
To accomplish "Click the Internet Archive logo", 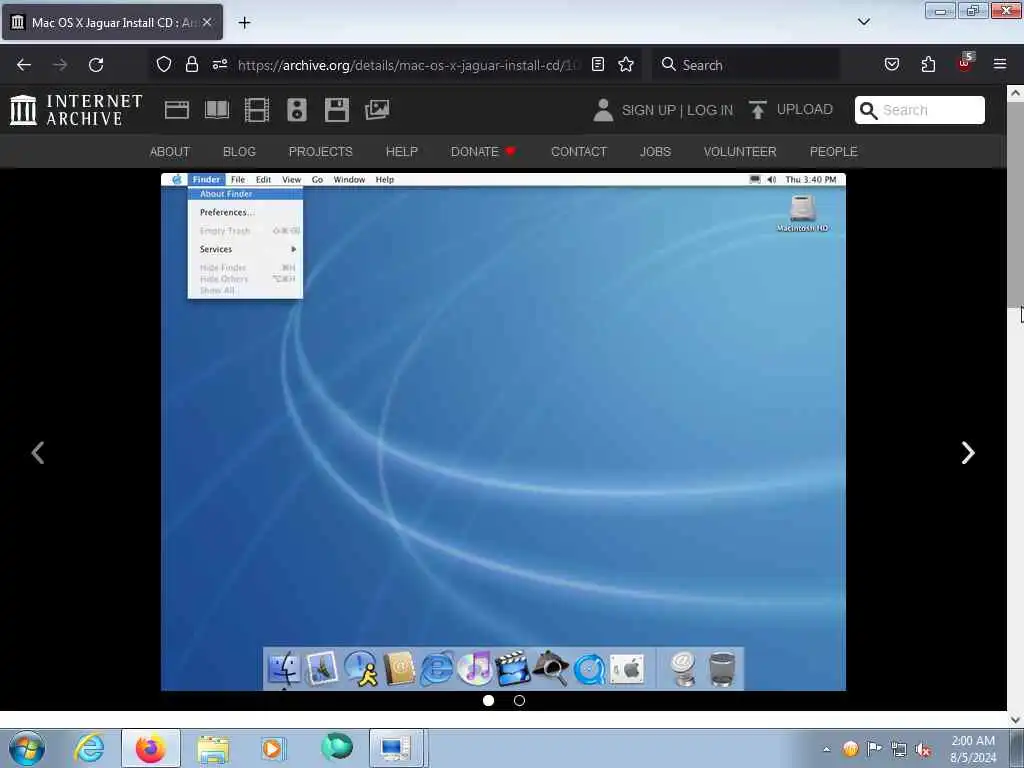I will [x=76, y=110].
